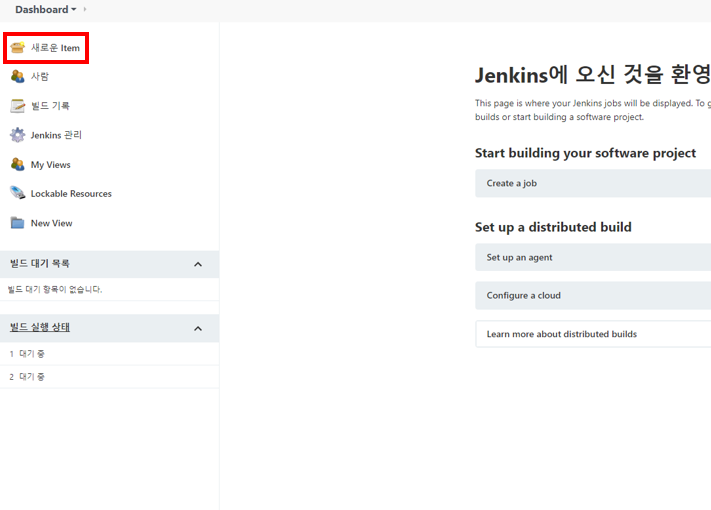The image size is (711, 510).
Task: Open Learn more about distributed builds
Action: [x=593, y=334]
